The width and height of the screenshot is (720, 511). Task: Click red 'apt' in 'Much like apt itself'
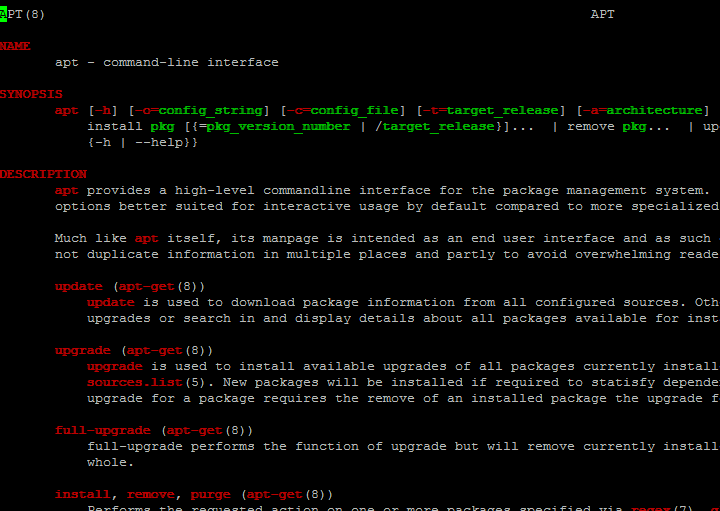(146, 239)
